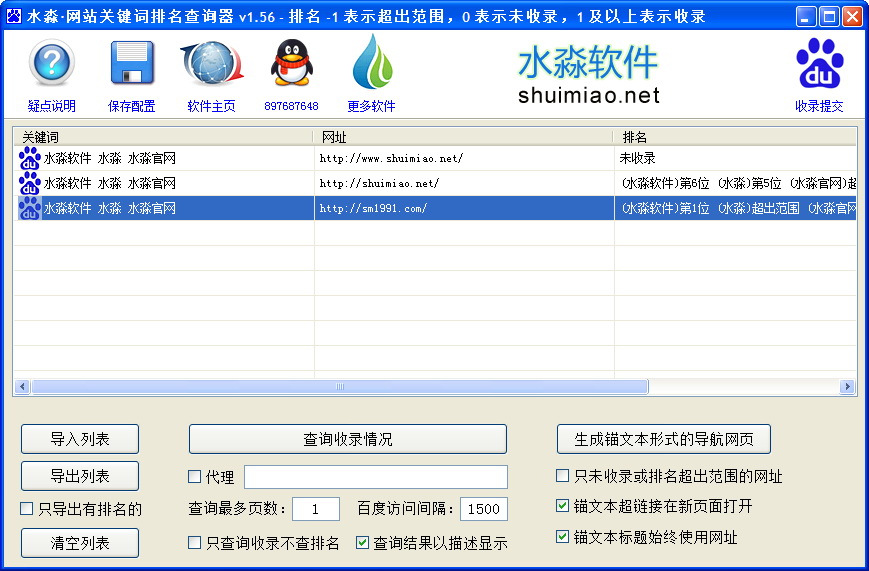Select the http://sm1991.com/ URL cell
Screen dimensions: 869x571
pos(464,208)
